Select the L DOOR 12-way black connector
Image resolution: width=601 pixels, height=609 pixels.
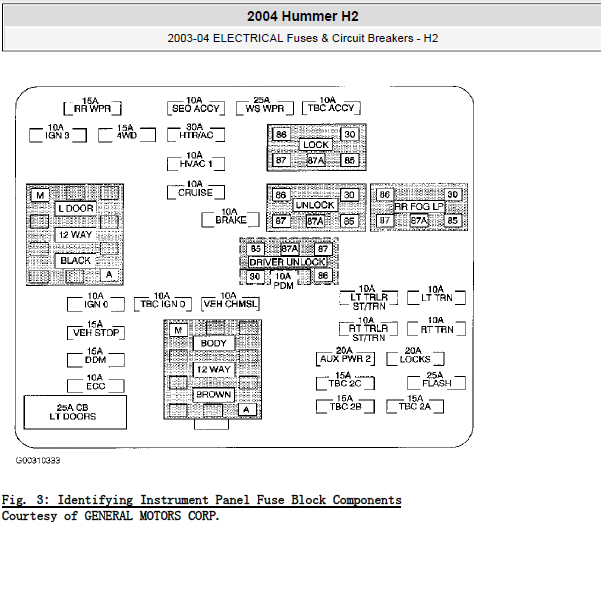75,234
